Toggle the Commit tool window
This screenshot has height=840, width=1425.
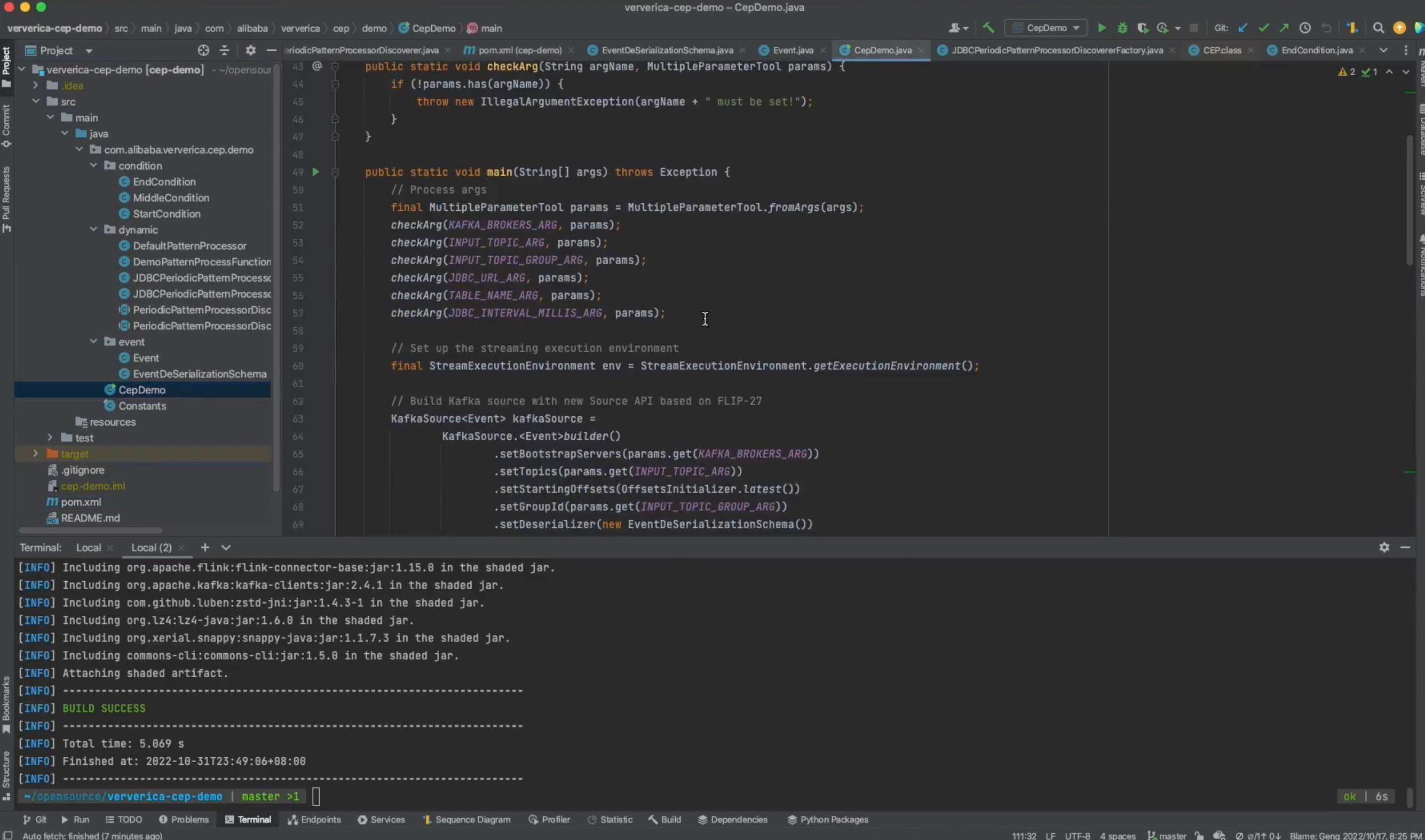tap(6, 125)
